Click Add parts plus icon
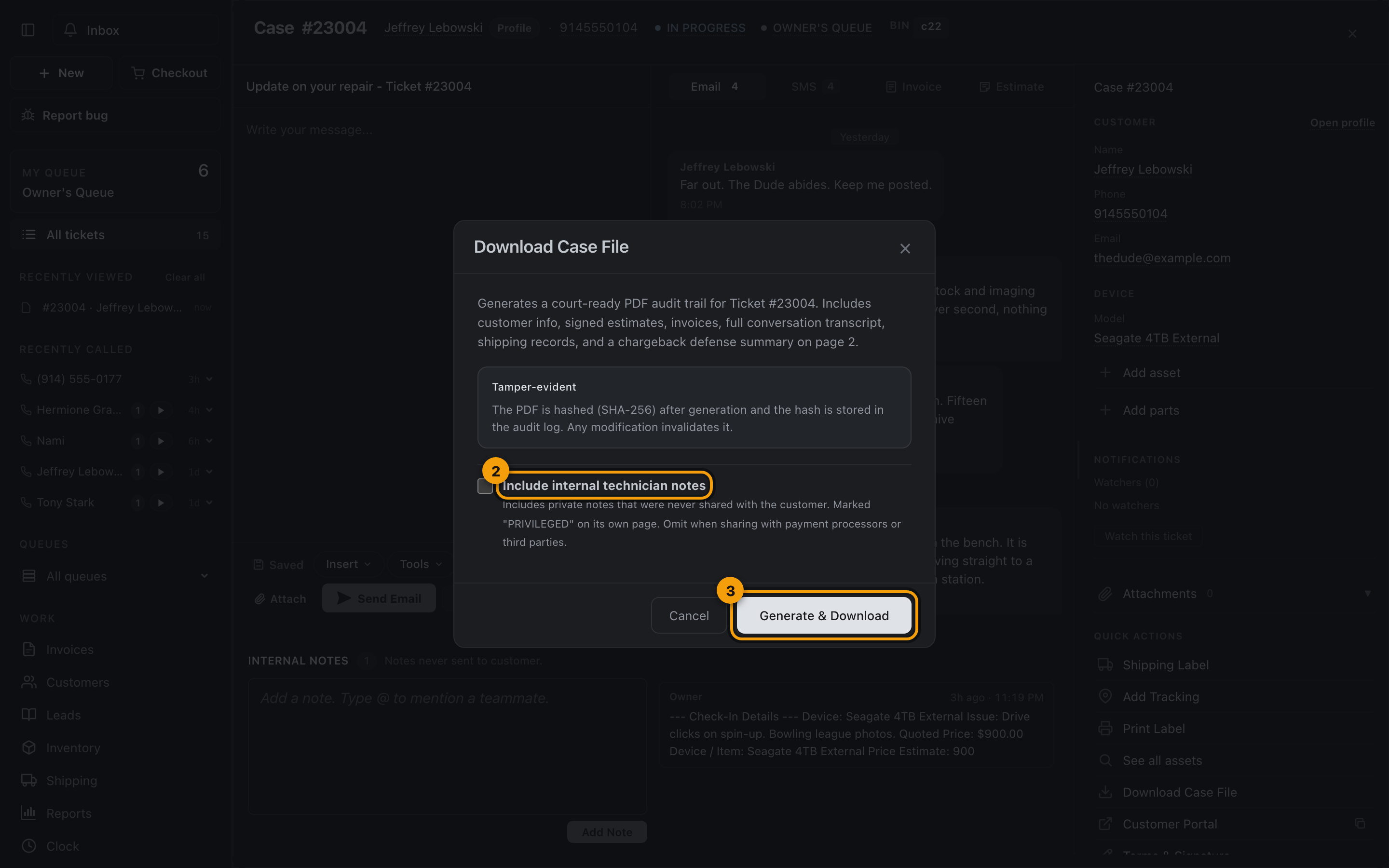Viewport: 1389px width, 868px height. pos(1105,410)
